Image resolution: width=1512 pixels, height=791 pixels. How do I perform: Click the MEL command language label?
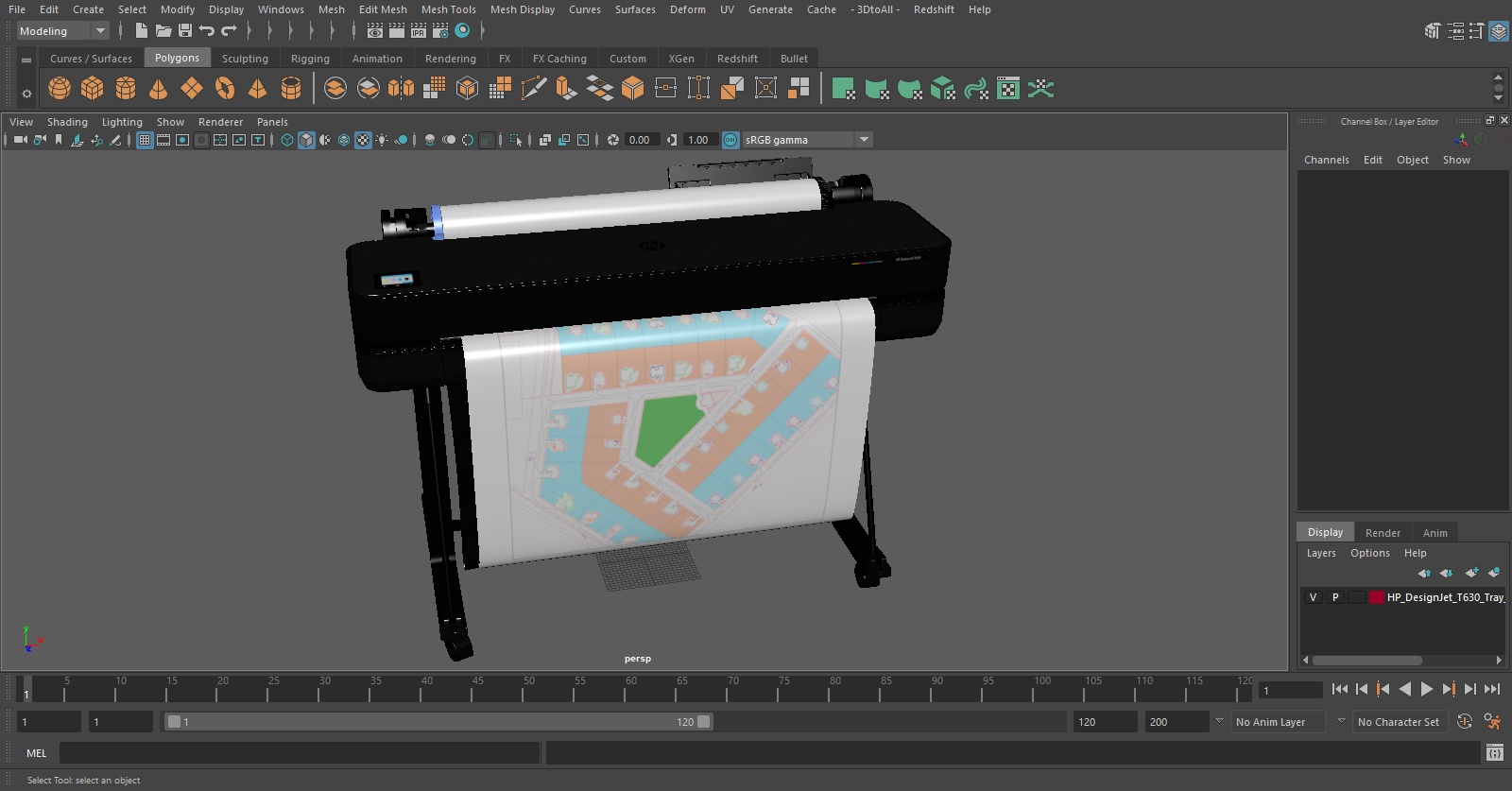pos(36,753)
